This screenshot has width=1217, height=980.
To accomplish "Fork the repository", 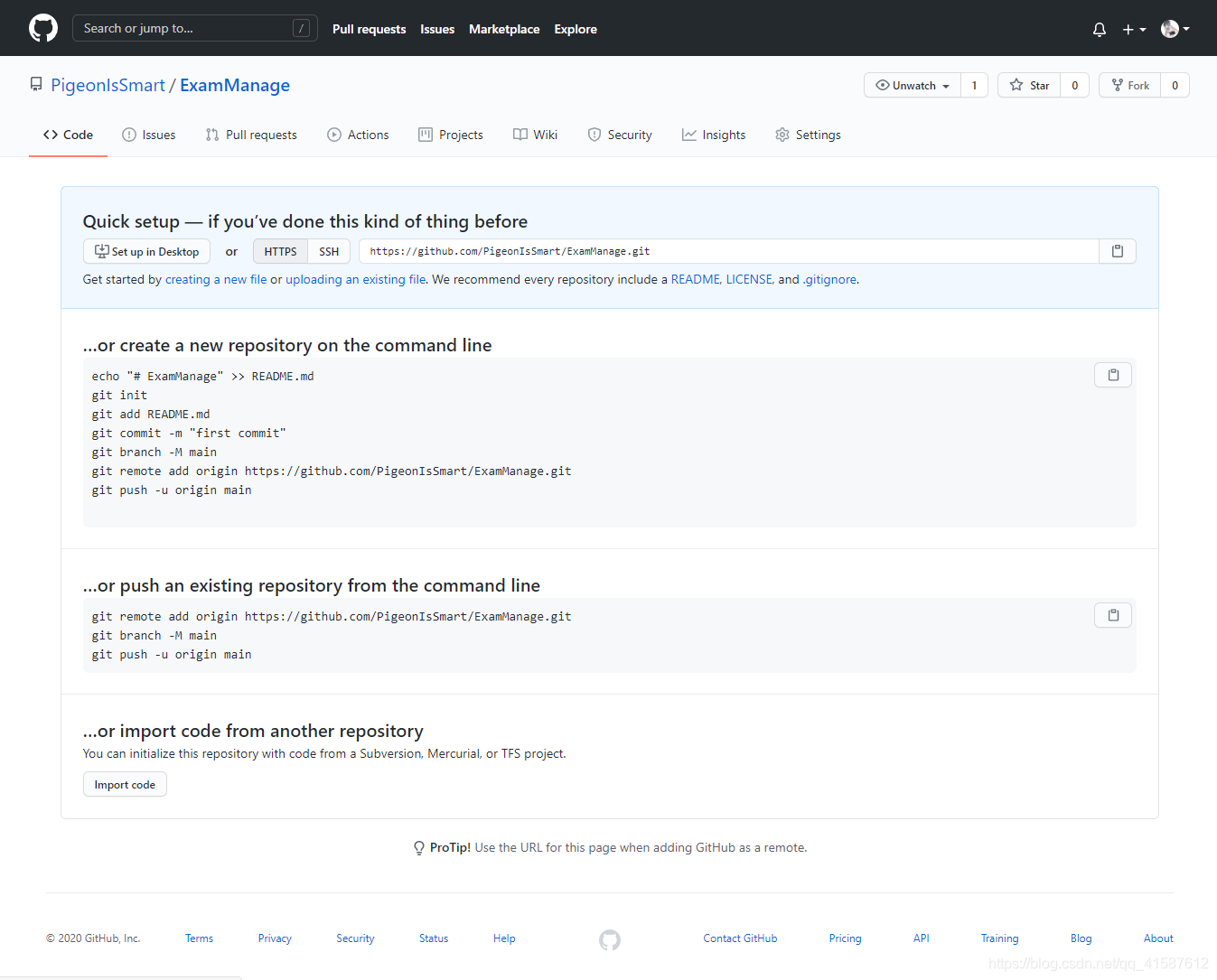I will point(1130,85).
